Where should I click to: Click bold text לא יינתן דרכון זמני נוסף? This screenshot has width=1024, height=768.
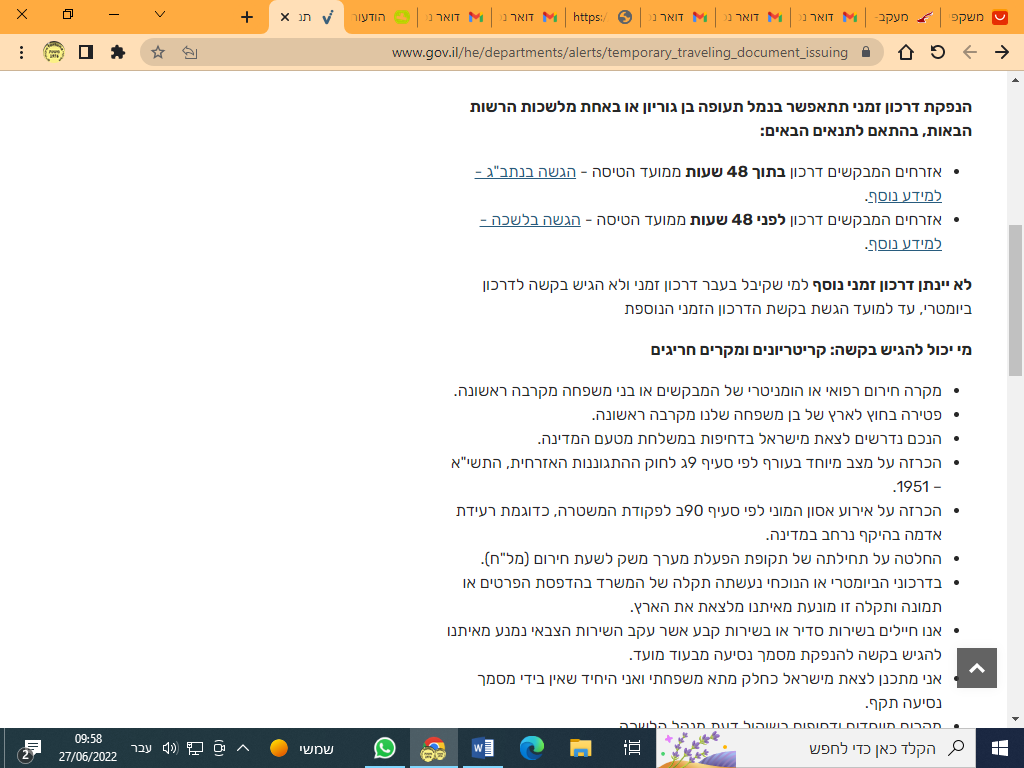pyautogui.click(x=891, y=285)
